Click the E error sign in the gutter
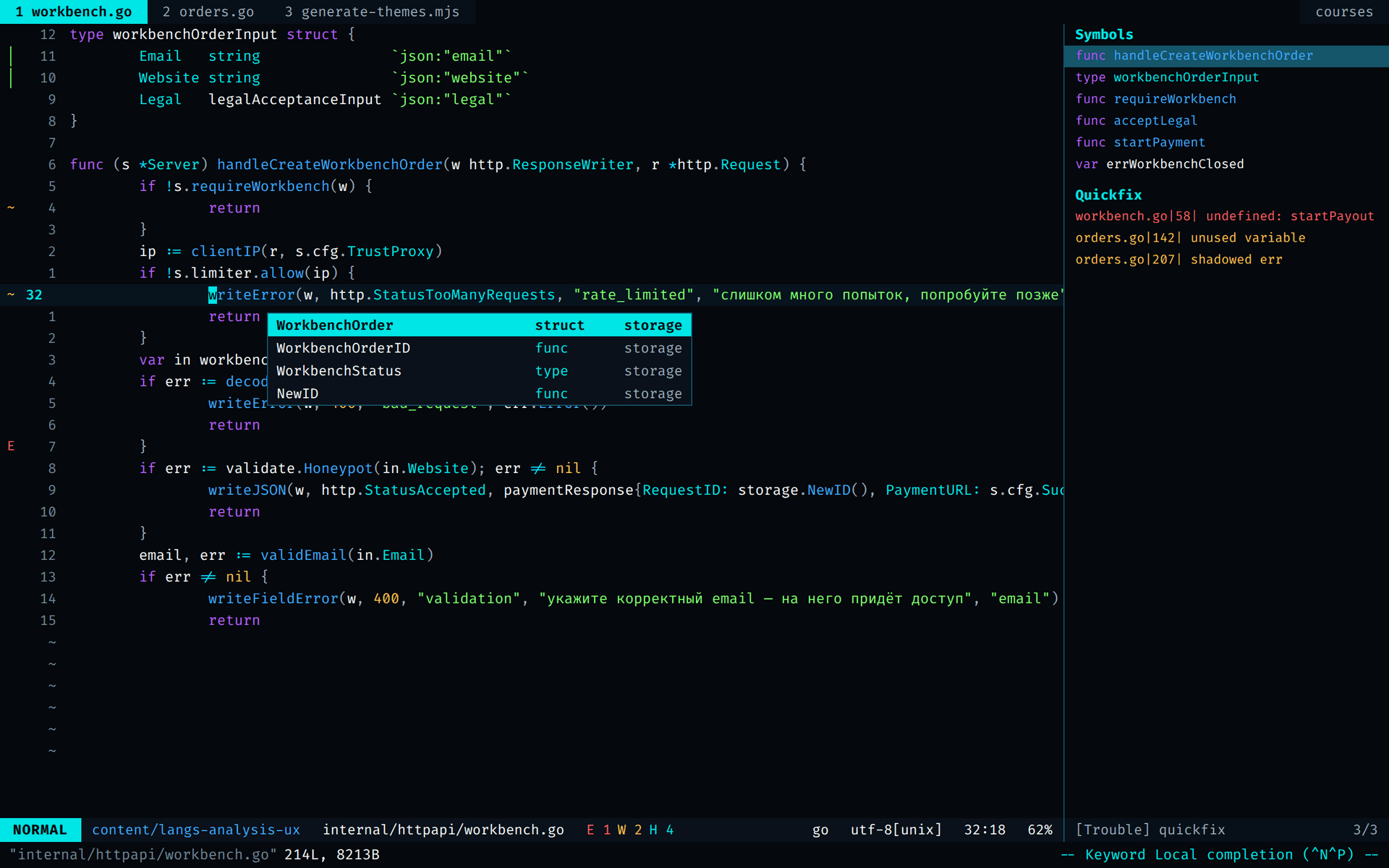The width and height of the screenshot is (1389, 868). [x=11, y=446]
